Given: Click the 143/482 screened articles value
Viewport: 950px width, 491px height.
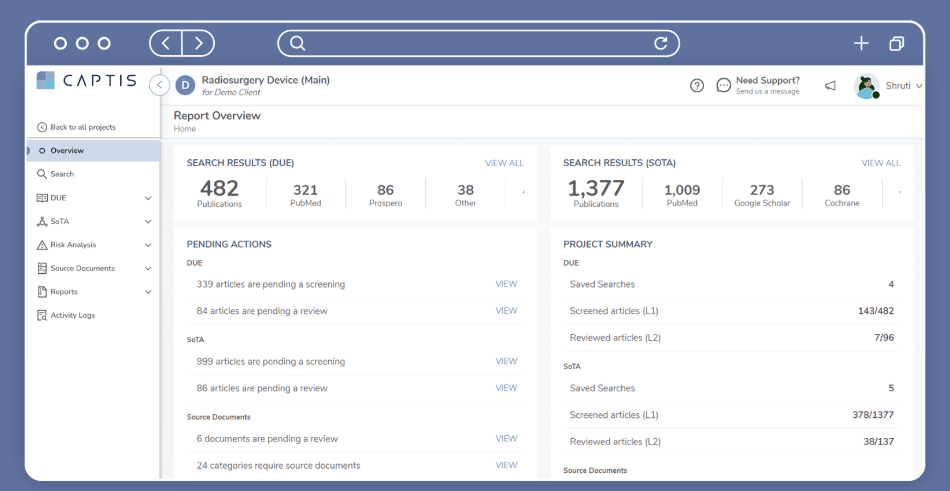Looking at the screenshot, I should pyautogui.click(x=876, y=311).
